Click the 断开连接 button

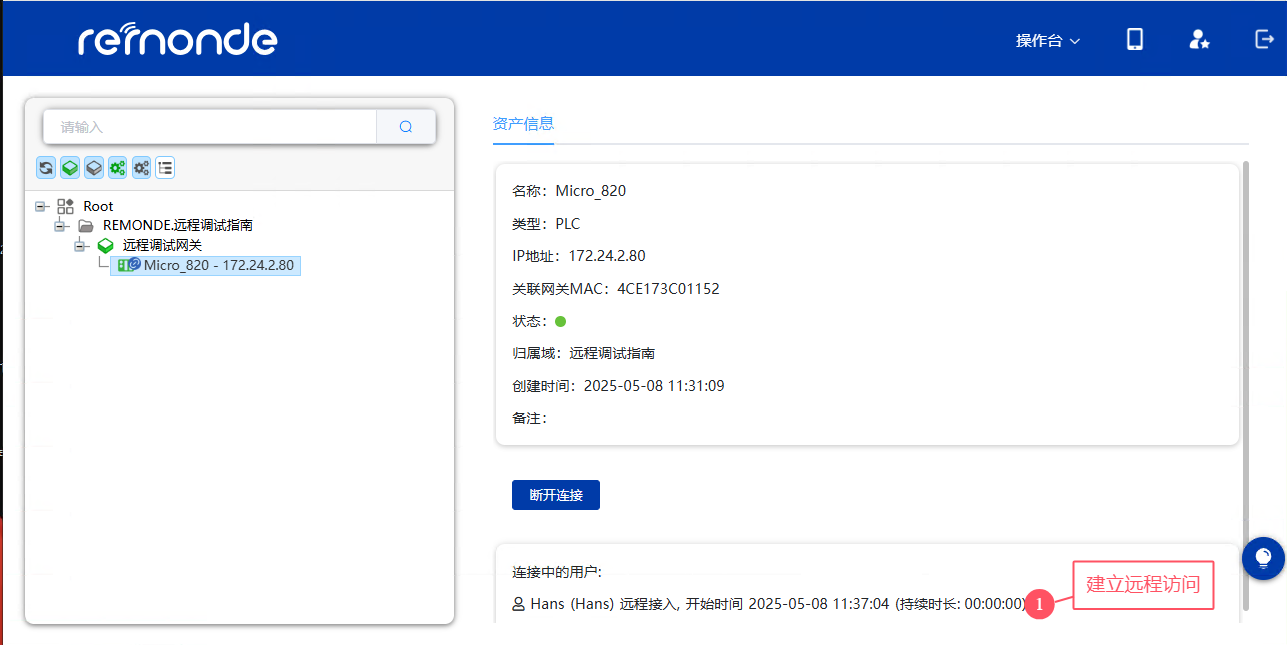click(x=556, y=495)
